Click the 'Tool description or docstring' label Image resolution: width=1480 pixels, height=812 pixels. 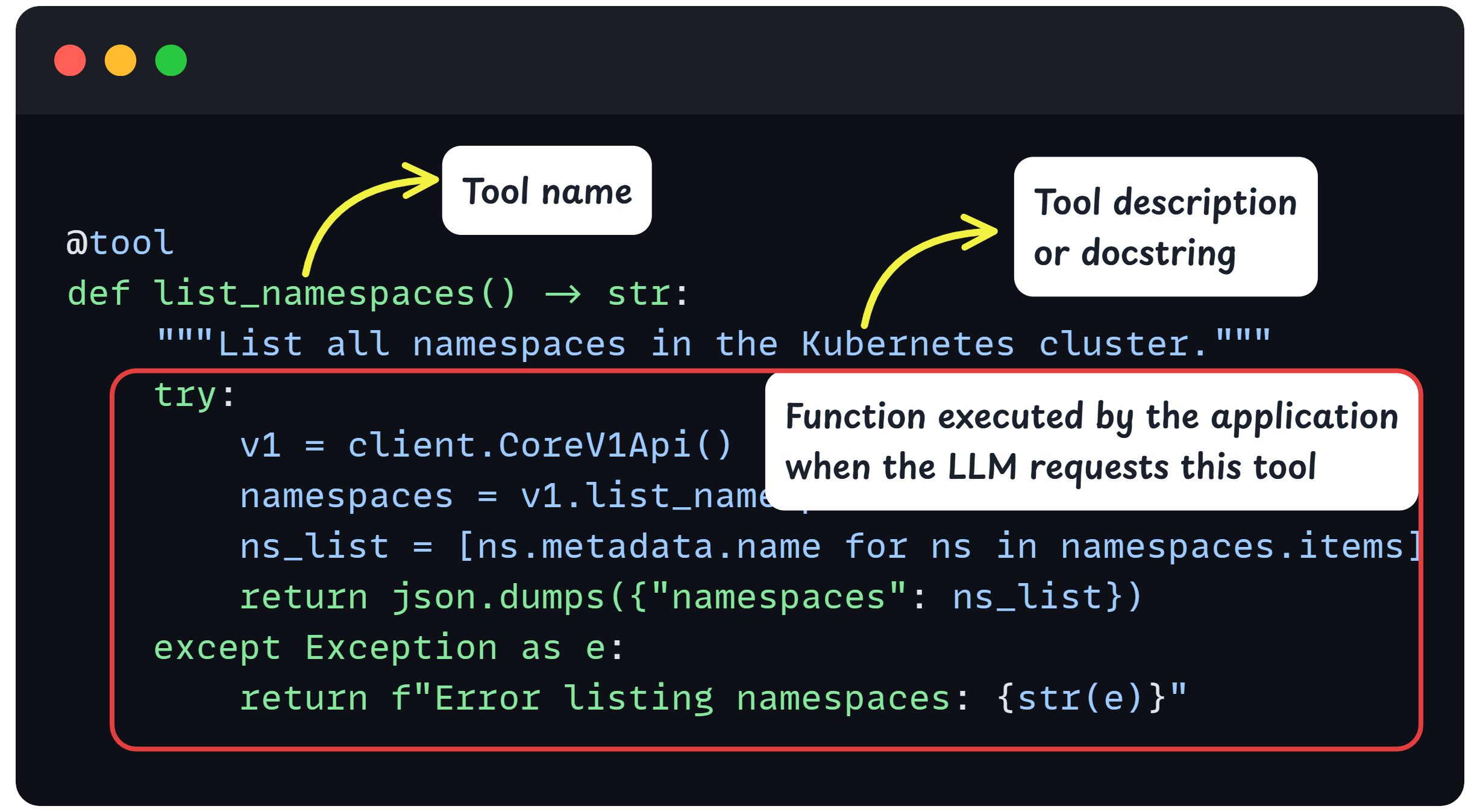[1165, 227]
